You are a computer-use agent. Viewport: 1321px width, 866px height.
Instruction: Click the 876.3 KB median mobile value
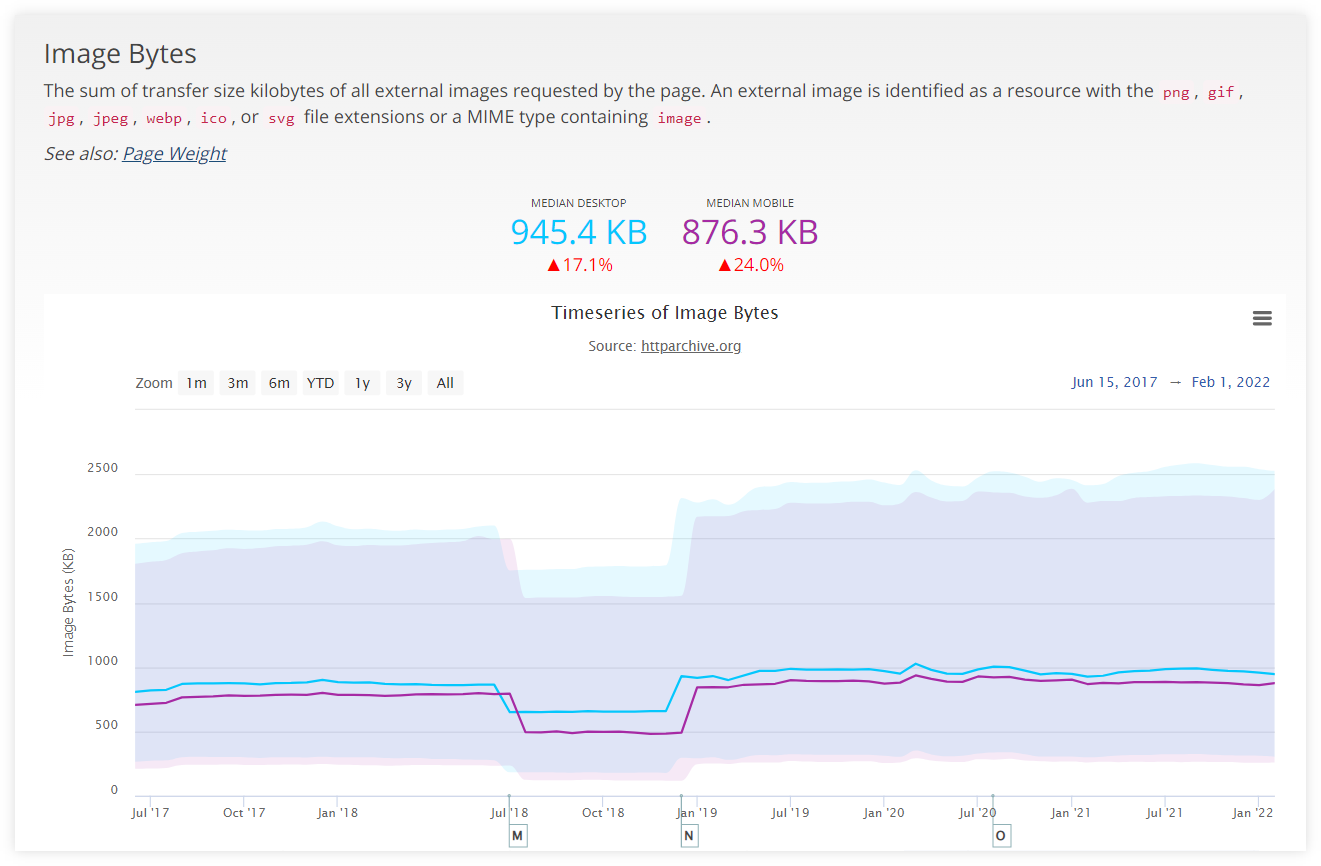[x=750, y=232]
